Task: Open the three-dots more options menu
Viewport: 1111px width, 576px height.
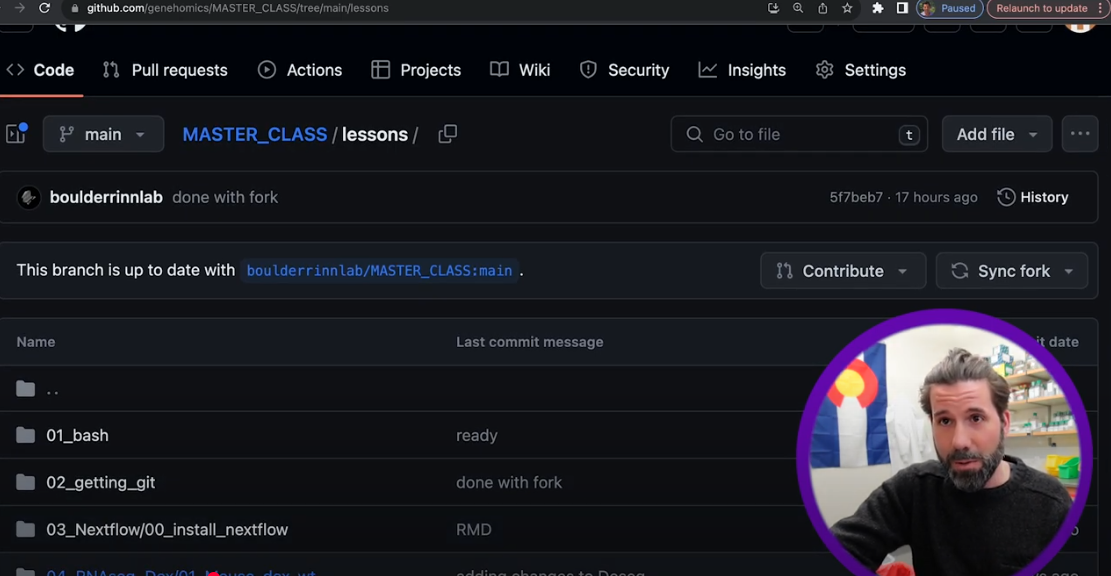Action: [x=1080, y=134]
